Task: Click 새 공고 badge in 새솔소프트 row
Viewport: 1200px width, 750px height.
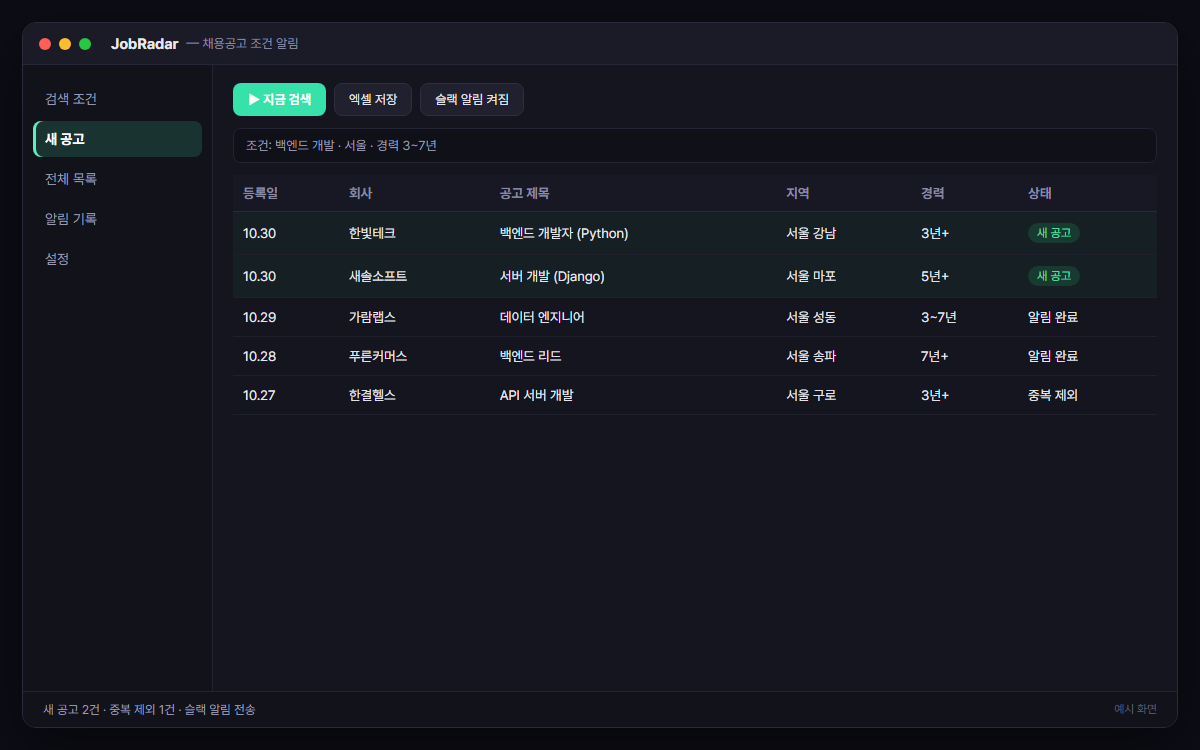Action: tap(1054, 276)
